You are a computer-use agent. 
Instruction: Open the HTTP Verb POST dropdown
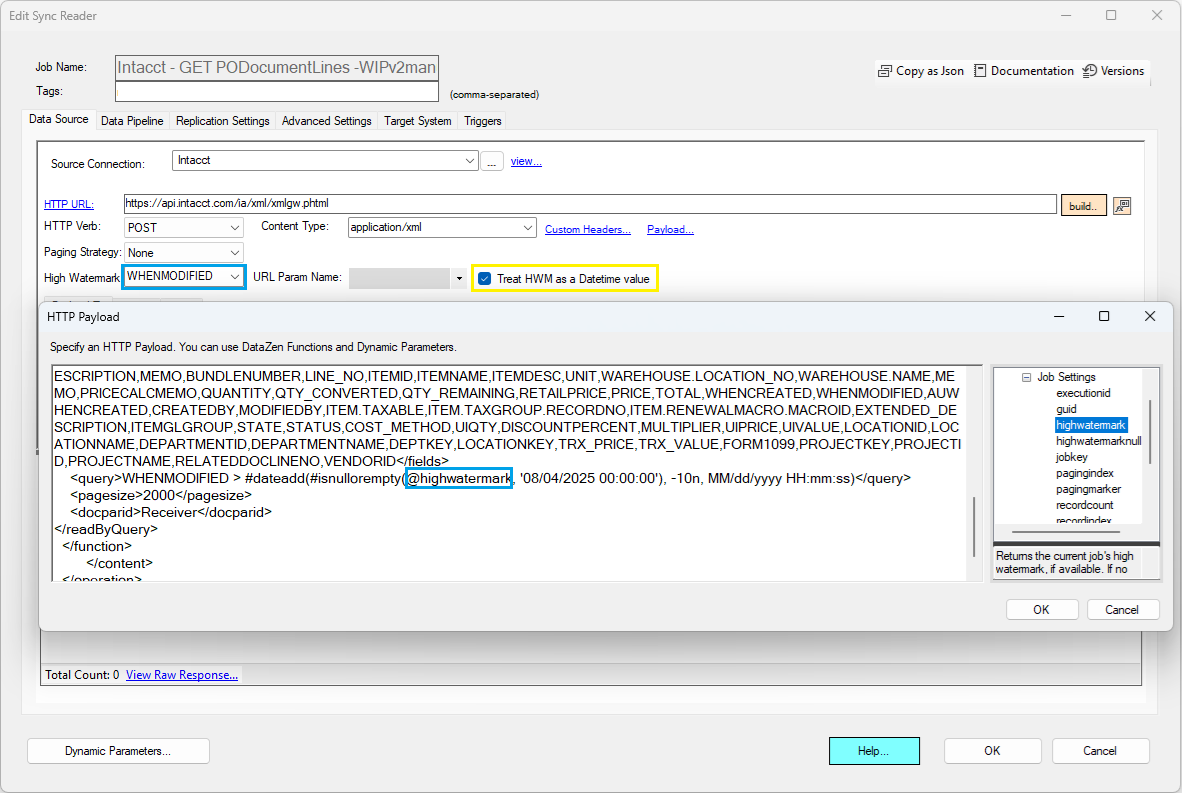point(234,228)
